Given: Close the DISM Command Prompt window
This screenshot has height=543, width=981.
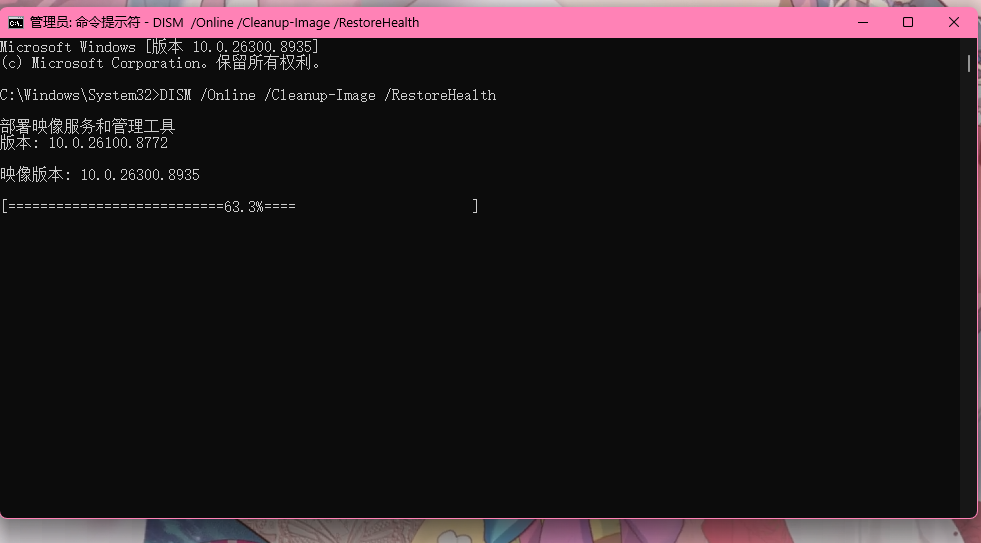Looking at the screenshot, I should pos(953,23).
